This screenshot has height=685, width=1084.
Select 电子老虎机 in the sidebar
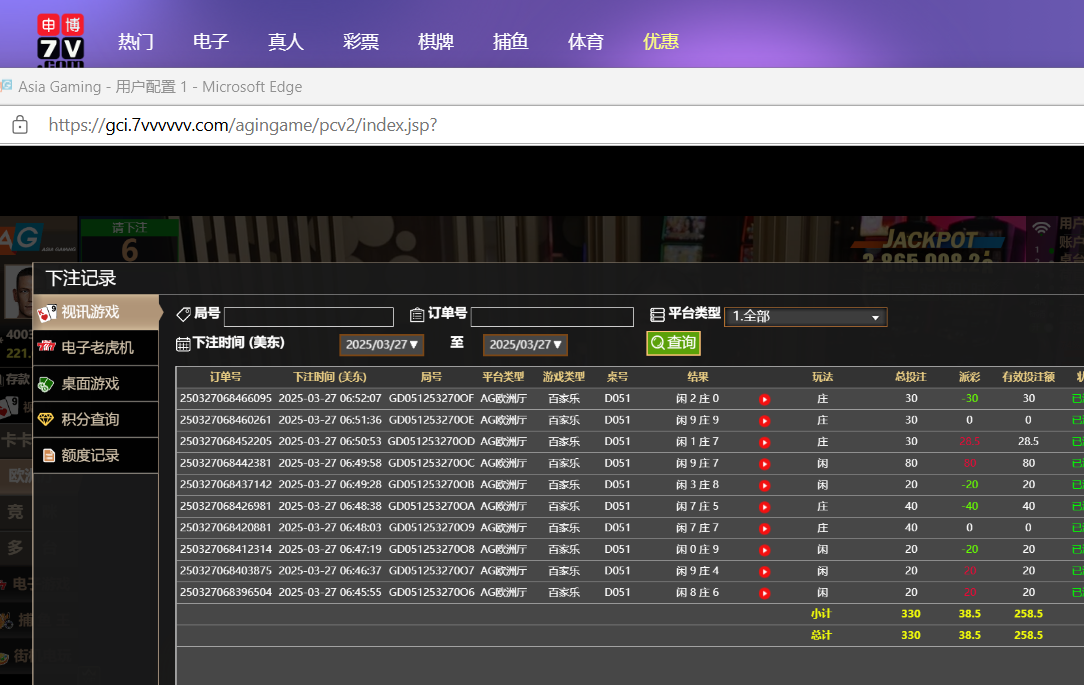pos(96,348)
